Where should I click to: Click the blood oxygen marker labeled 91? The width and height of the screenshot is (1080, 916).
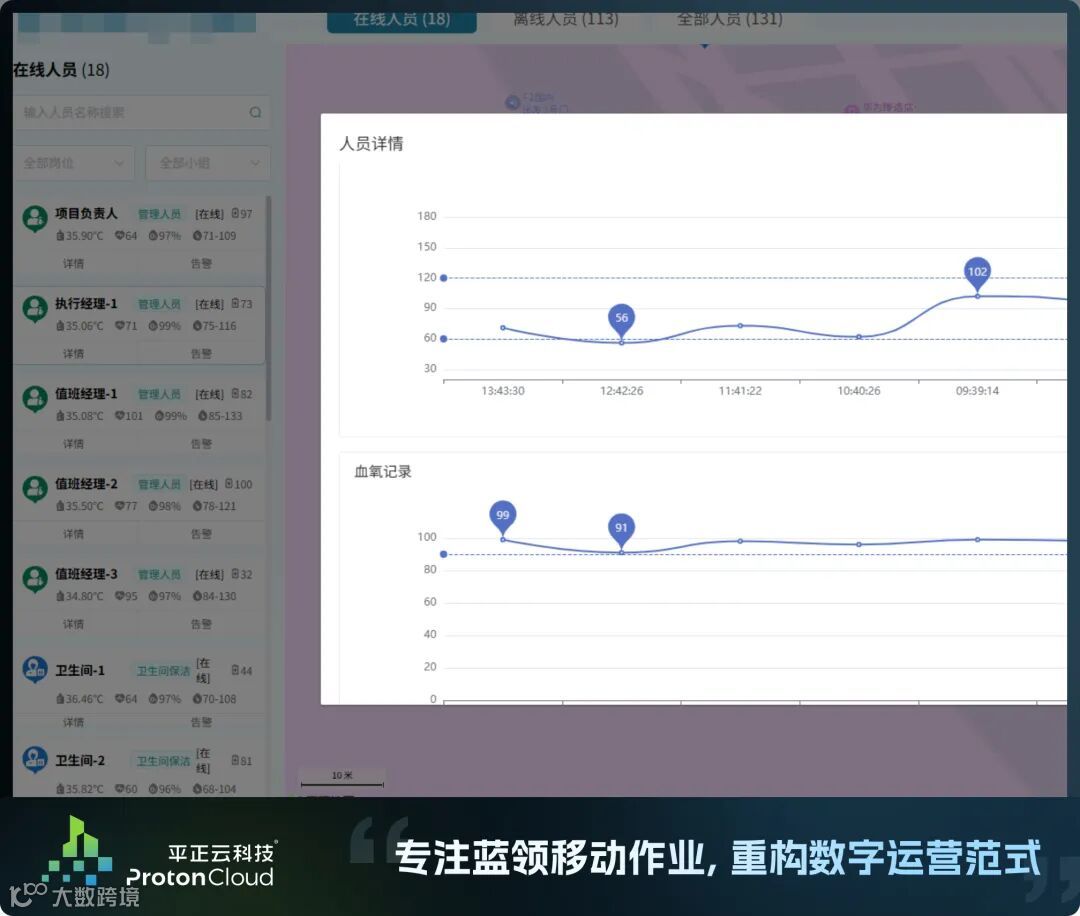[621, 528]
